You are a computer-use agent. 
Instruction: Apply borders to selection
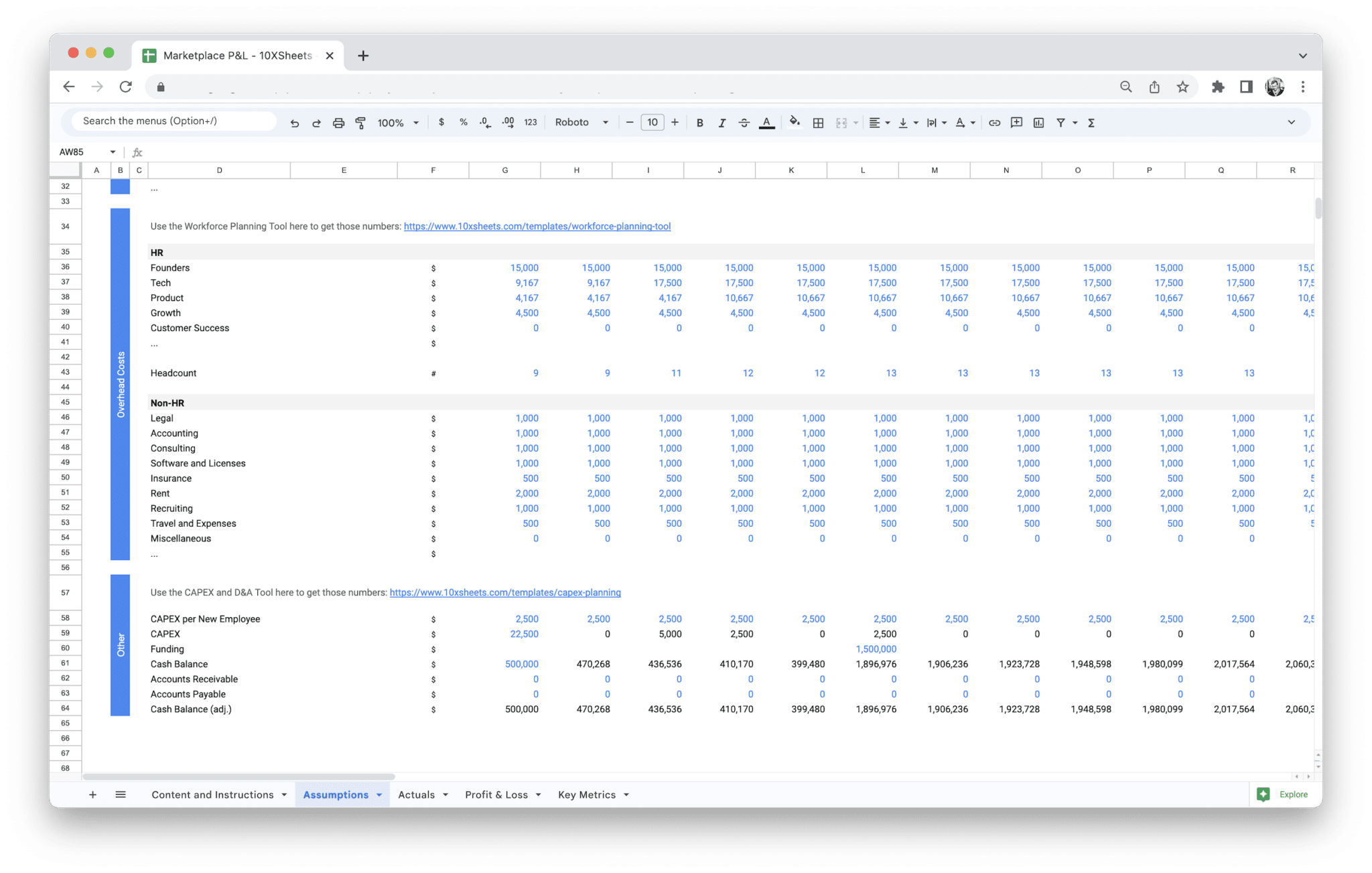click(x=817, y=123)
